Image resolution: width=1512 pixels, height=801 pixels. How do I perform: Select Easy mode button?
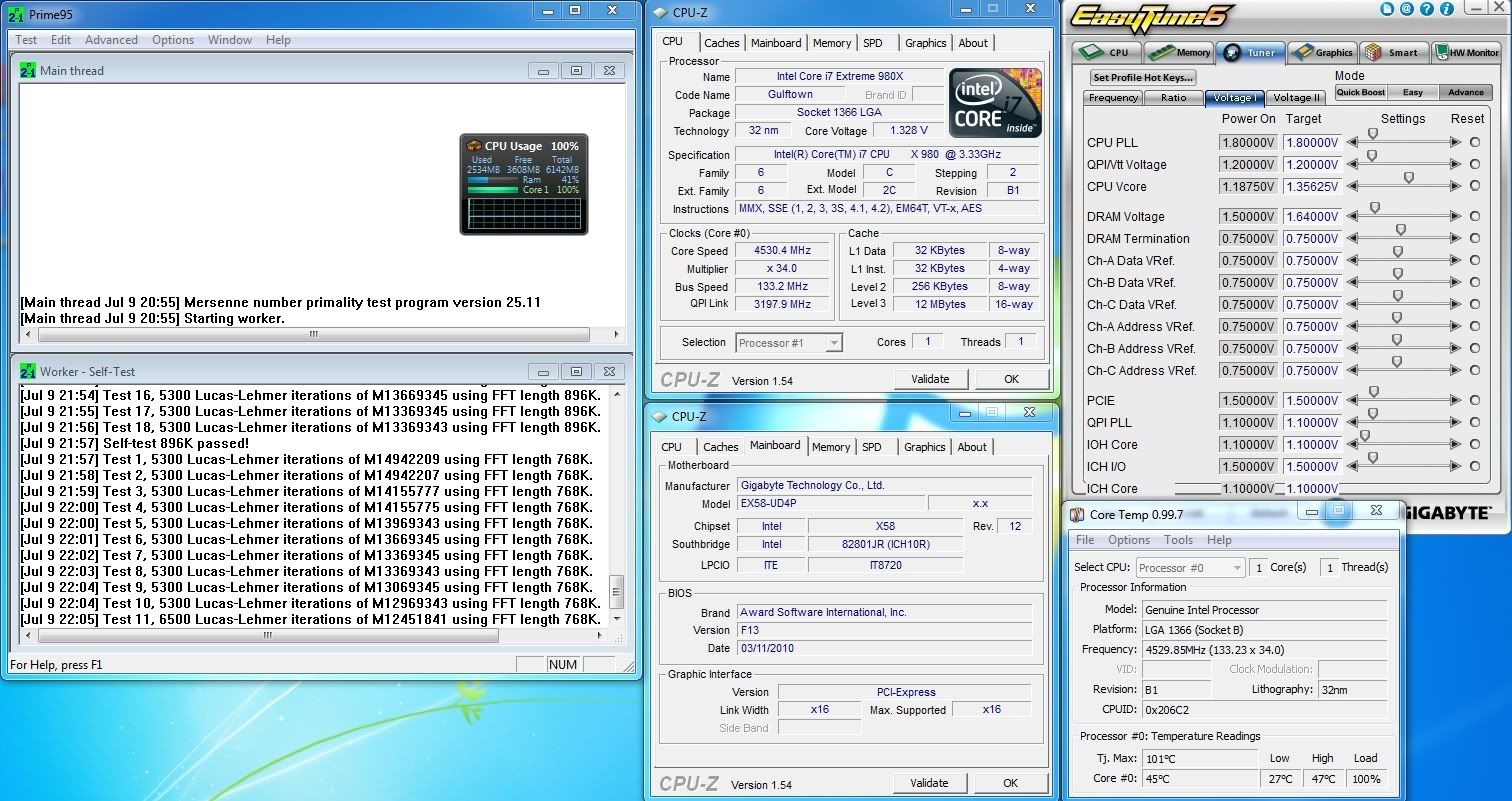(x=1413, y=92)
